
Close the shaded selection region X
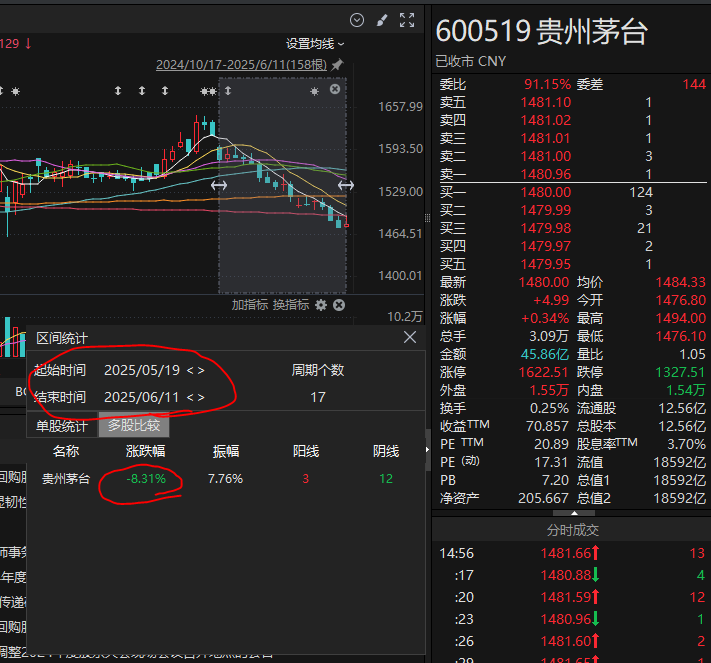pyautogui.click(x=335, y=89)
